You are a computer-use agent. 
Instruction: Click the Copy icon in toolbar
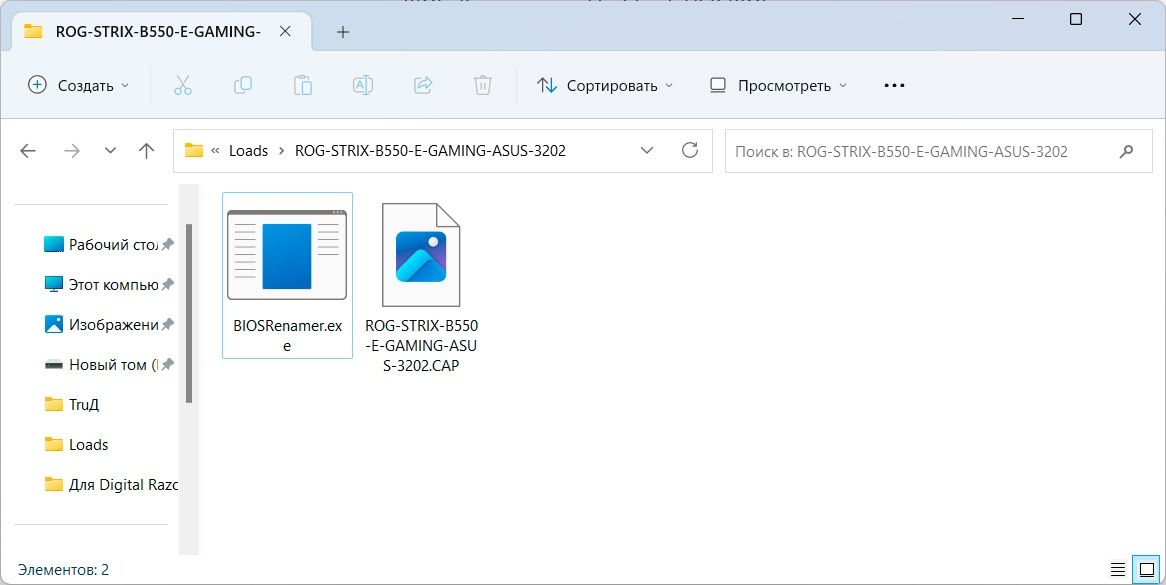(x=242, y=86)
